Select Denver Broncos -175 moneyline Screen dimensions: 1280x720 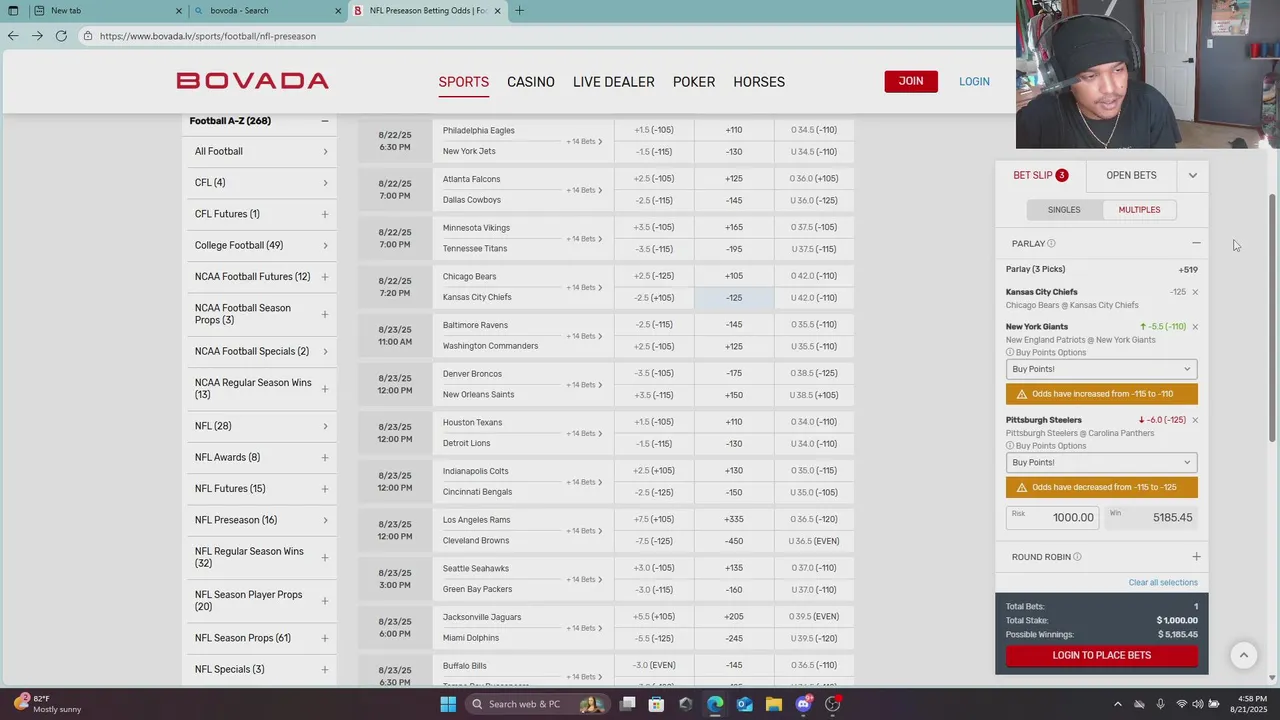734,373
